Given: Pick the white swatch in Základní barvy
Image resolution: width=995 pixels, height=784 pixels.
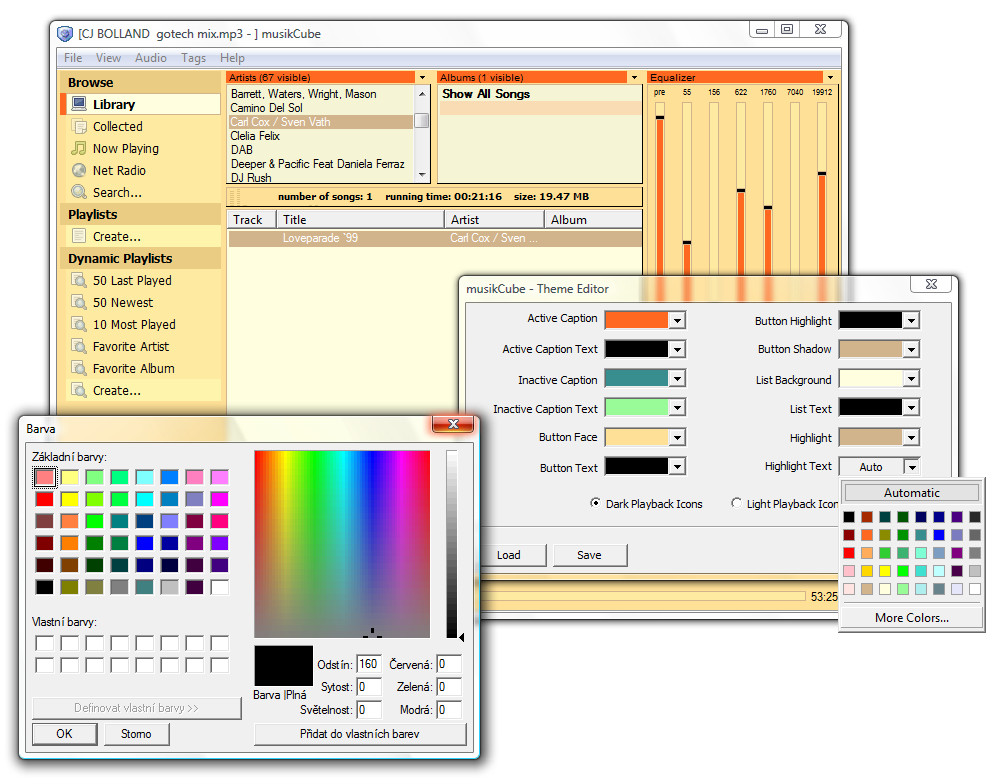Looking at the screenshot, I should (x=220, y=587).
